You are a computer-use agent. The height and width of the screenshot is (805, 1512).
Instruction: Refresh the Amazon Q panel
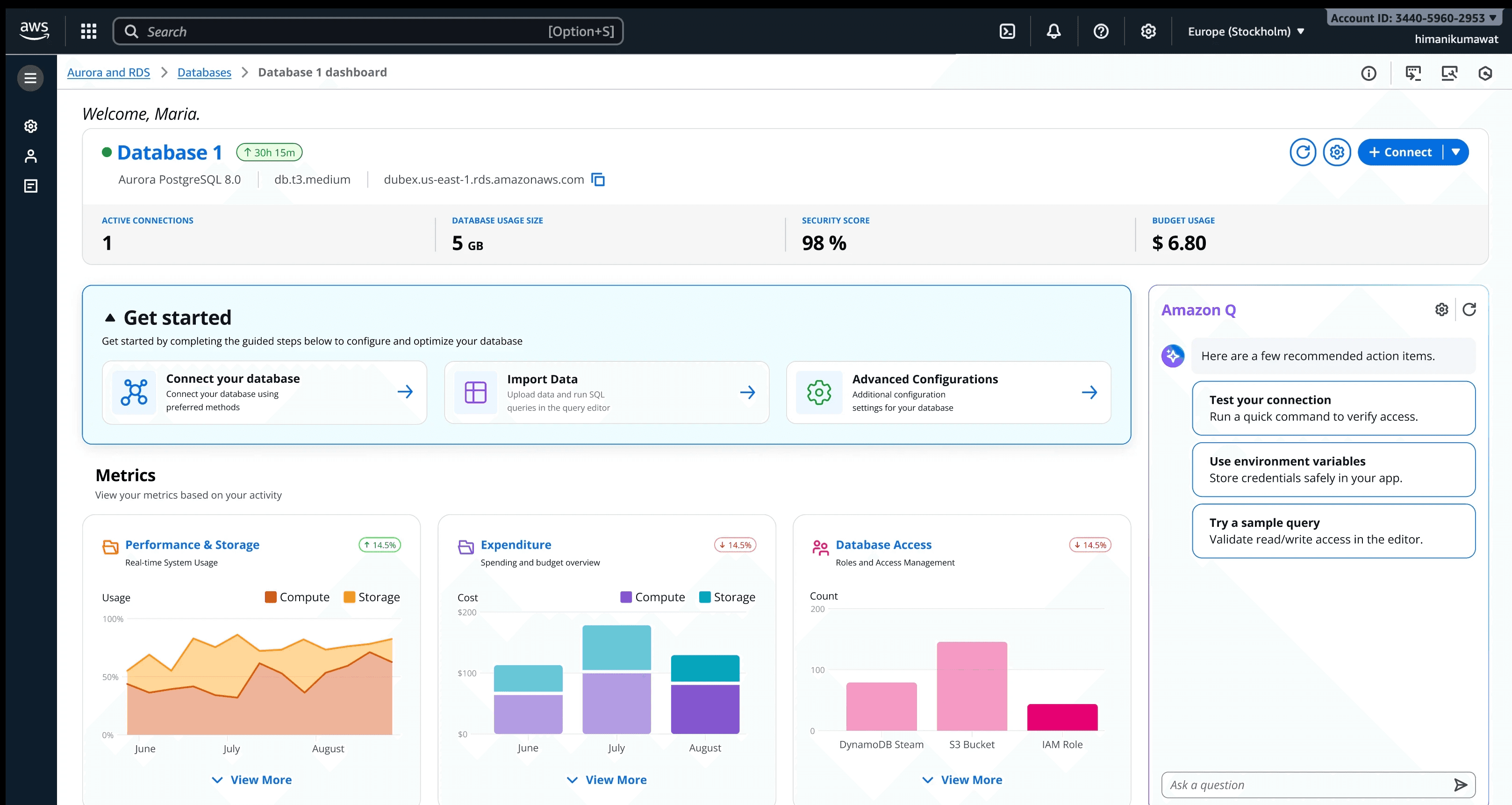click(1469, 309)
